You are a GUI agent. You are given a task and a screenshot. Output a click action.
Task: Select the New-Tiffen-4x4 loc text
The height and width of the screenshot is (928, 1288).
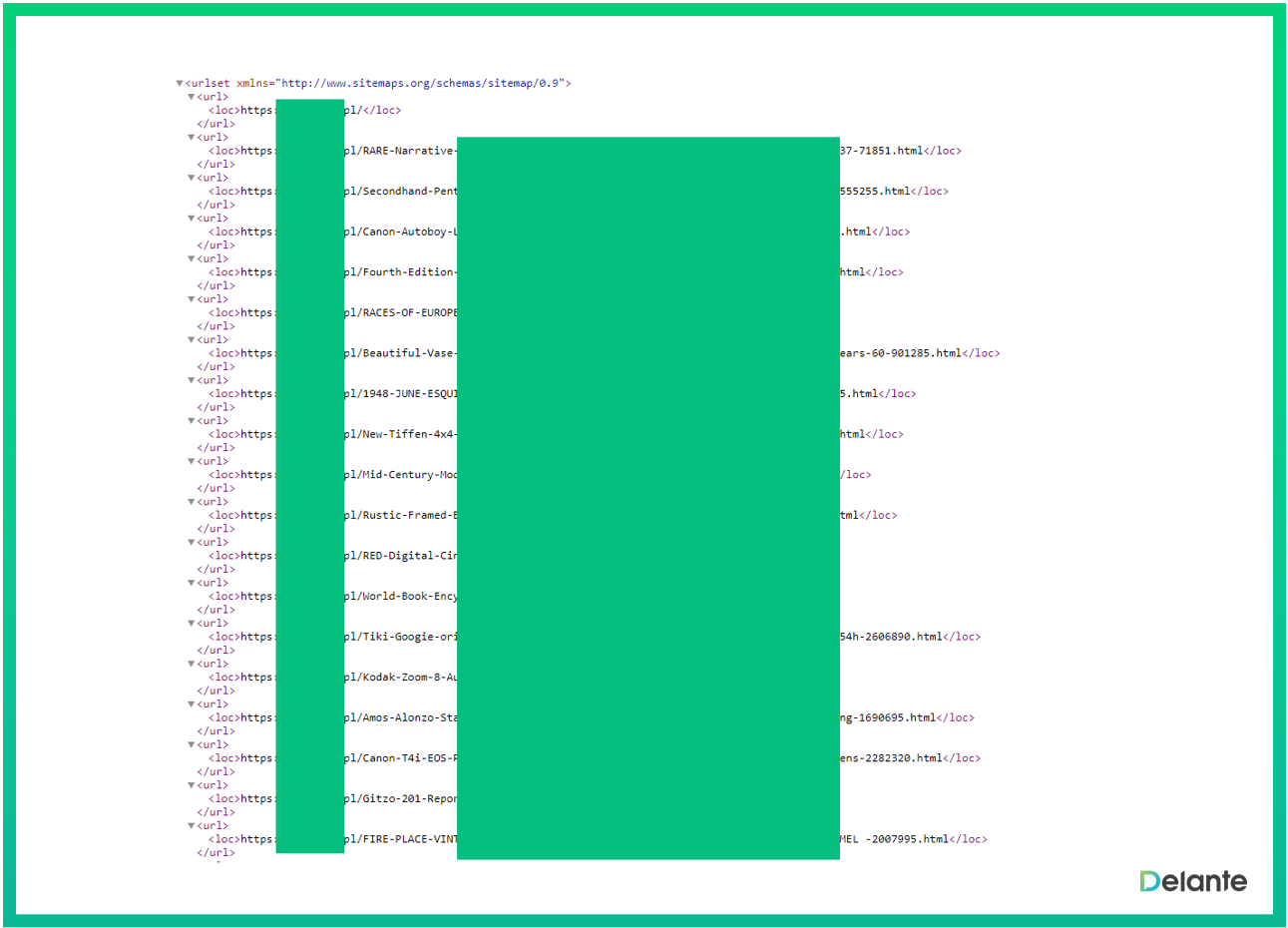(401, 434)
